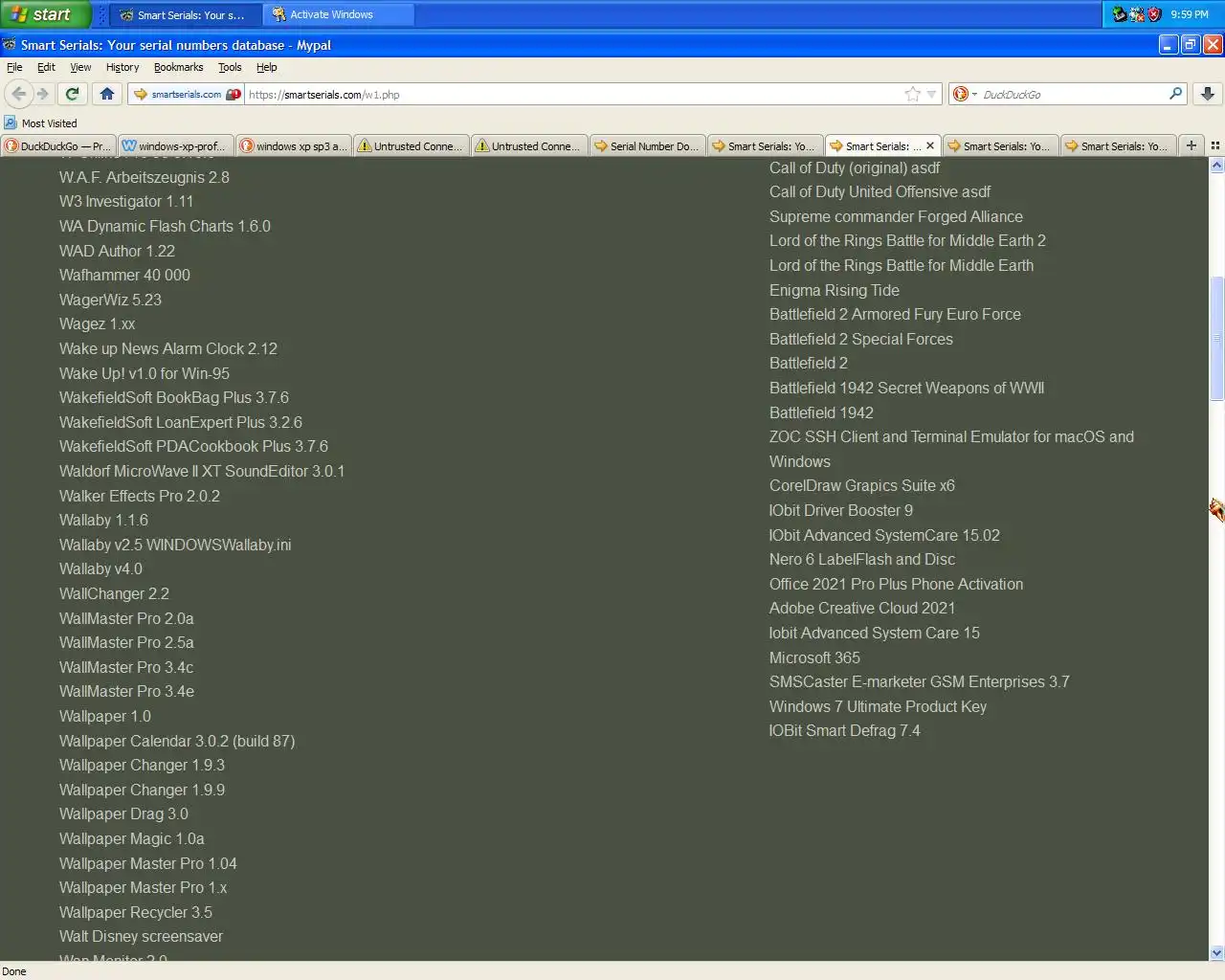Screen dimensions: 1225x980
Task: Click the address bar URL field
Action: (574, 94)
